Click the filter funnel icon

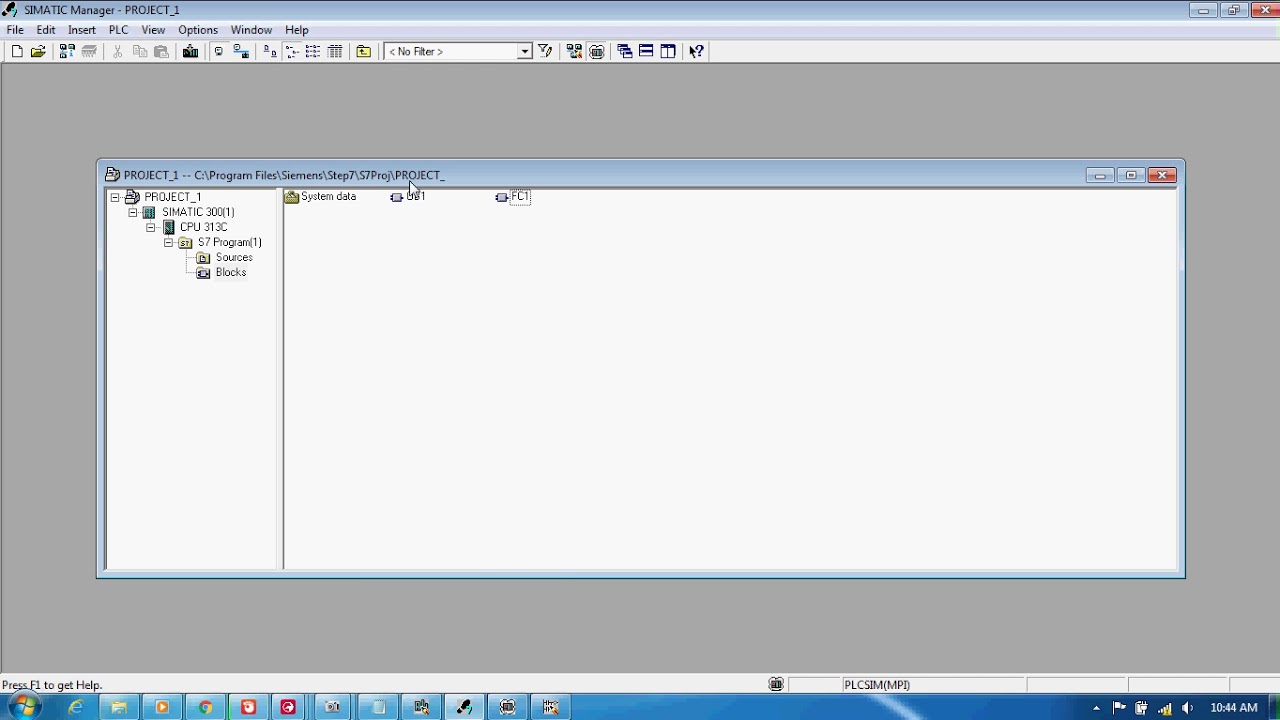(545, 51)
